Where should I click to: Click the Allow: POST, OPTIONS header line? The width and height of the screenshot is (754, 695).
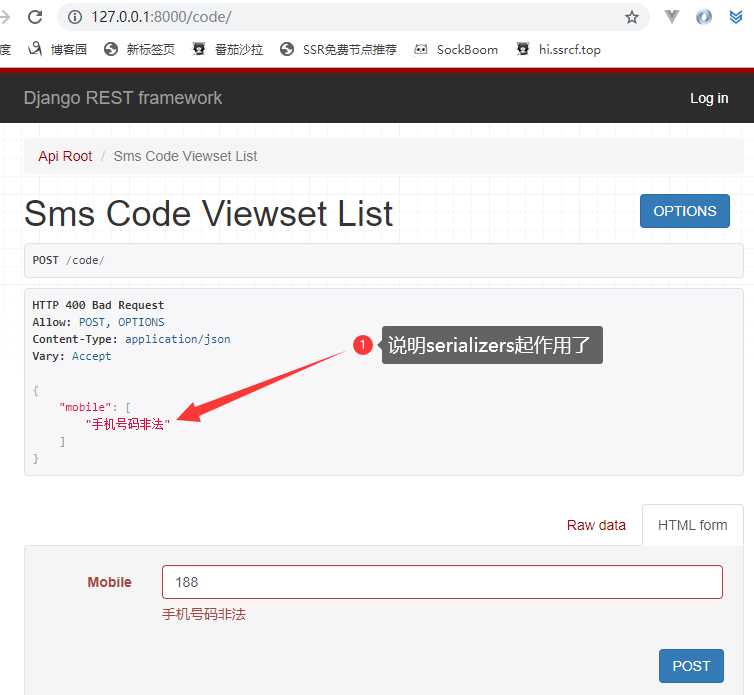tap(98, 322)
